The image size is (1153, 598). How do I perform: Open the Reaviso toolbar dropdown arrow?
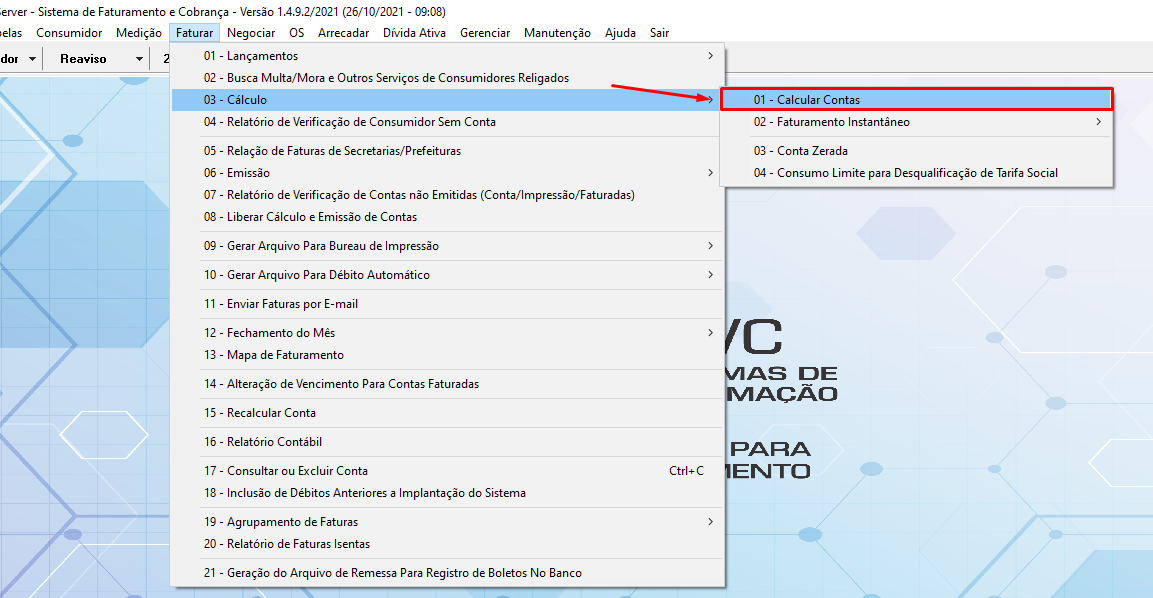click(139, 59)
